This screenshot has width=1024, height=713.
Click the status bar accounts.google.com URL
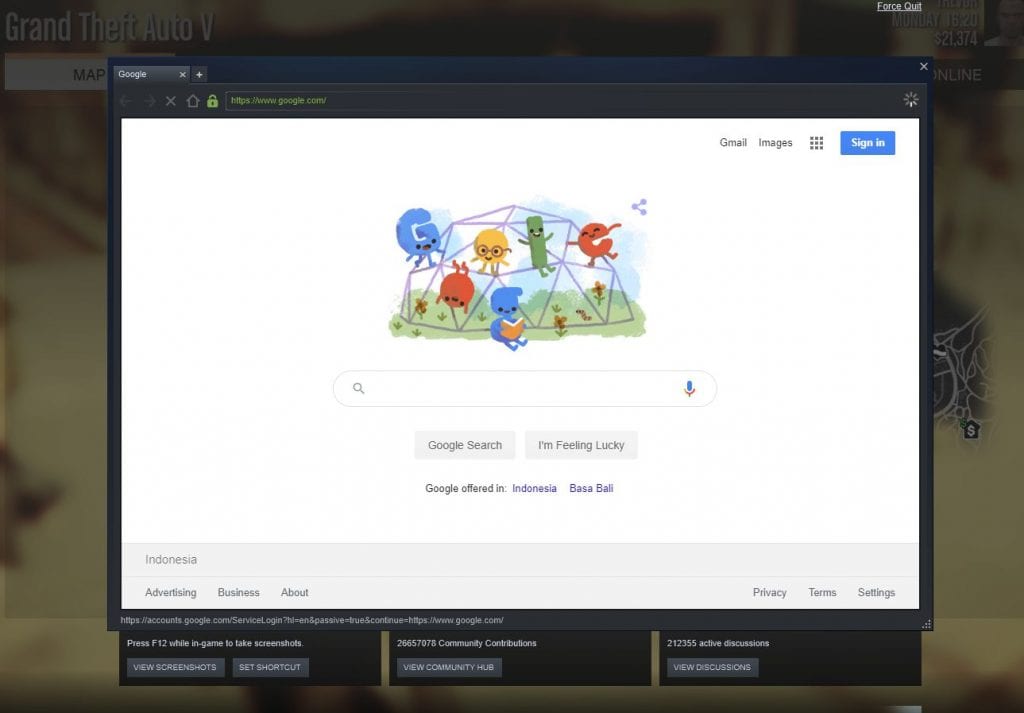(x=312, y=620)
